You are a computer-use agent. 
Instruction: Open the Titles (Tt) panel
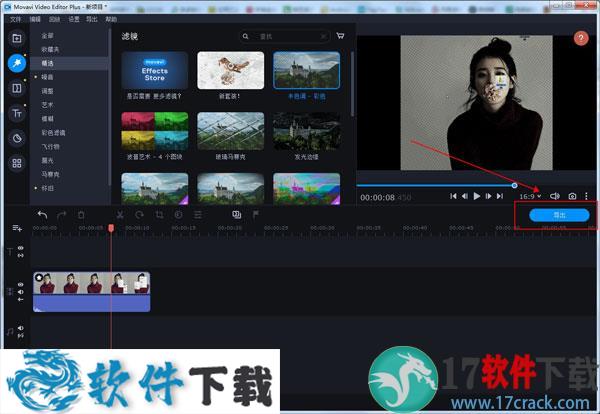coord(17,113)
